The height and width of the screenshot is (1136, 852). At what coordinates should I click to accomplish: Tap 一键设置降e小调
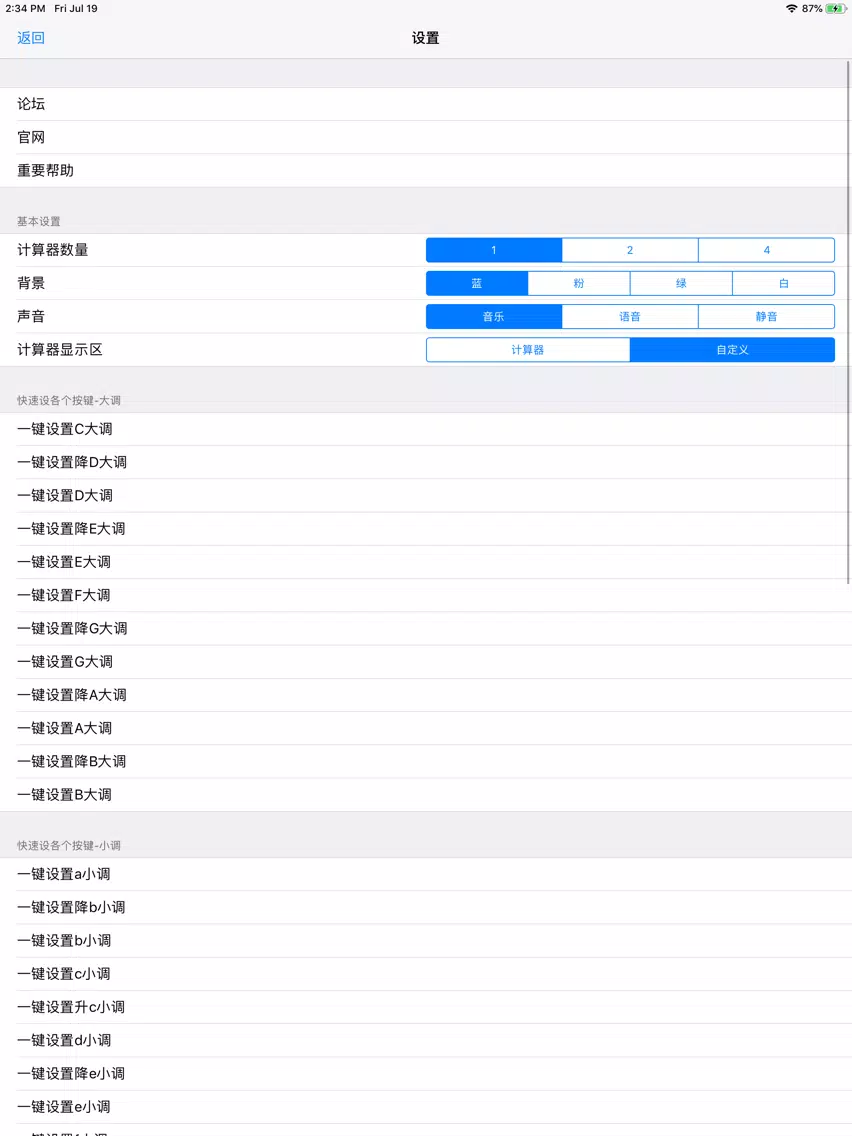426,1074
